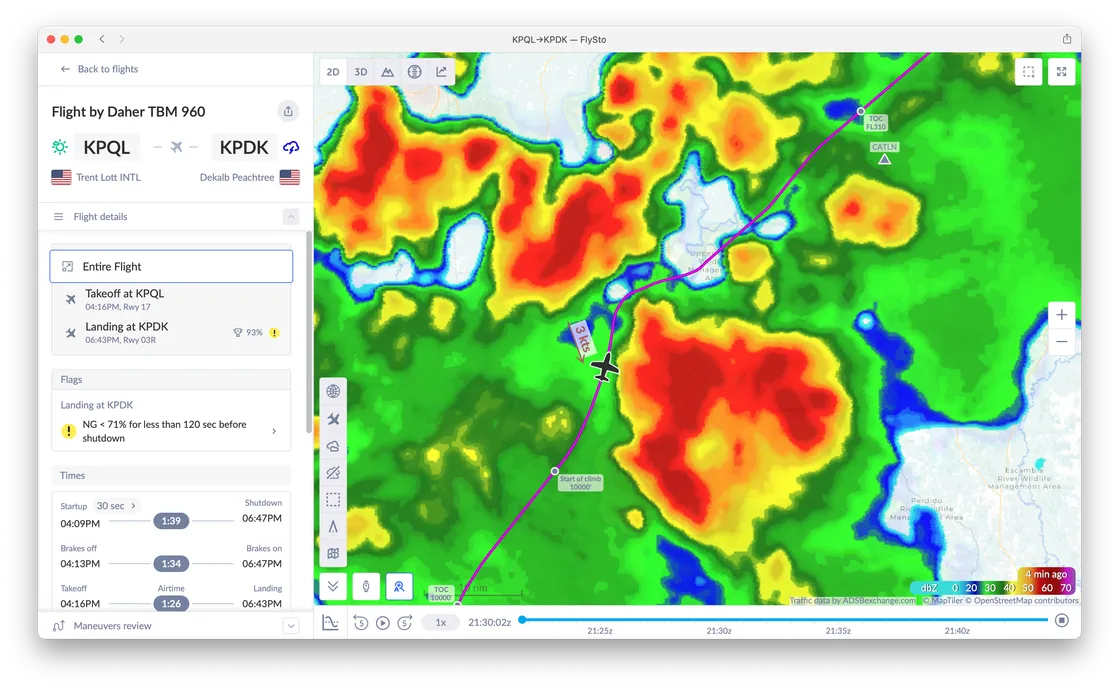Image resolution: width=1120 pixels, height=690 pixels.
Task: Toggle the folded aeronautical chart layer
Action: tap(333, 554)
